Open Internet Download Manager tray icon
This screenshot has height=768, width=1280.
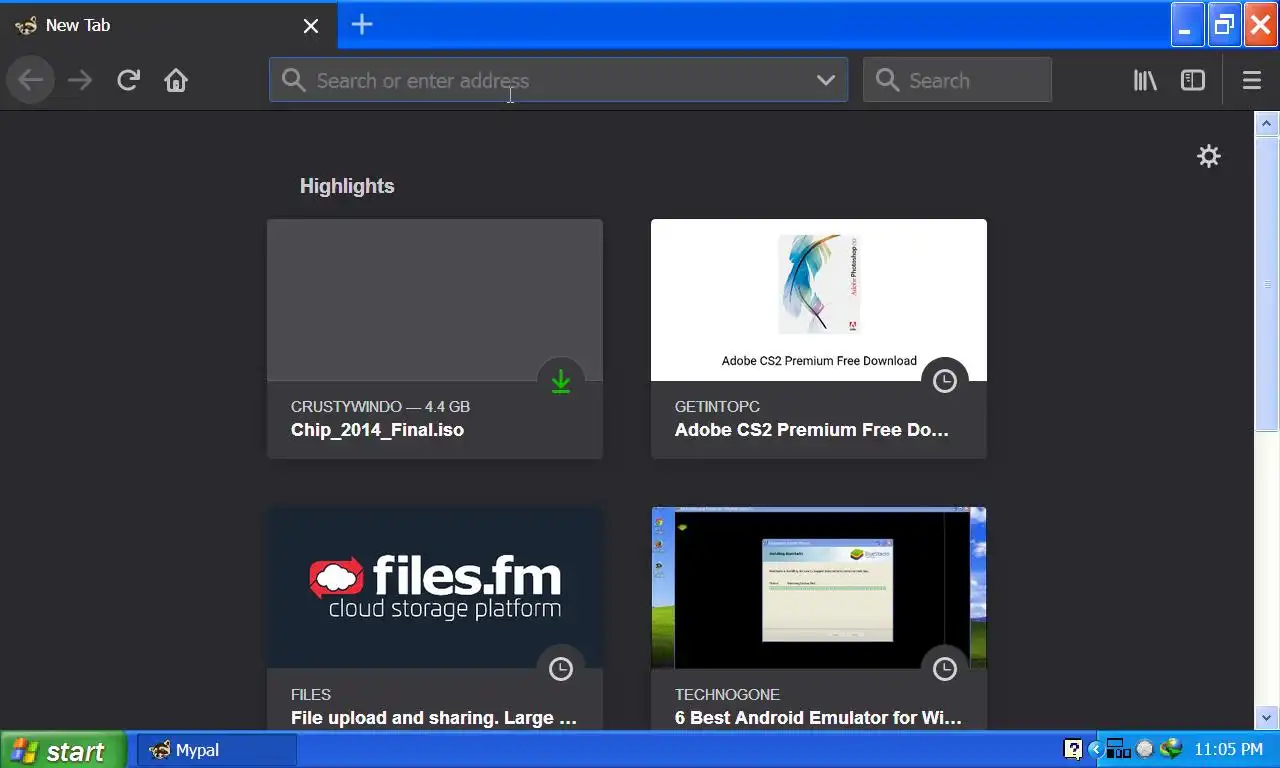click(x=1170, y=749)
